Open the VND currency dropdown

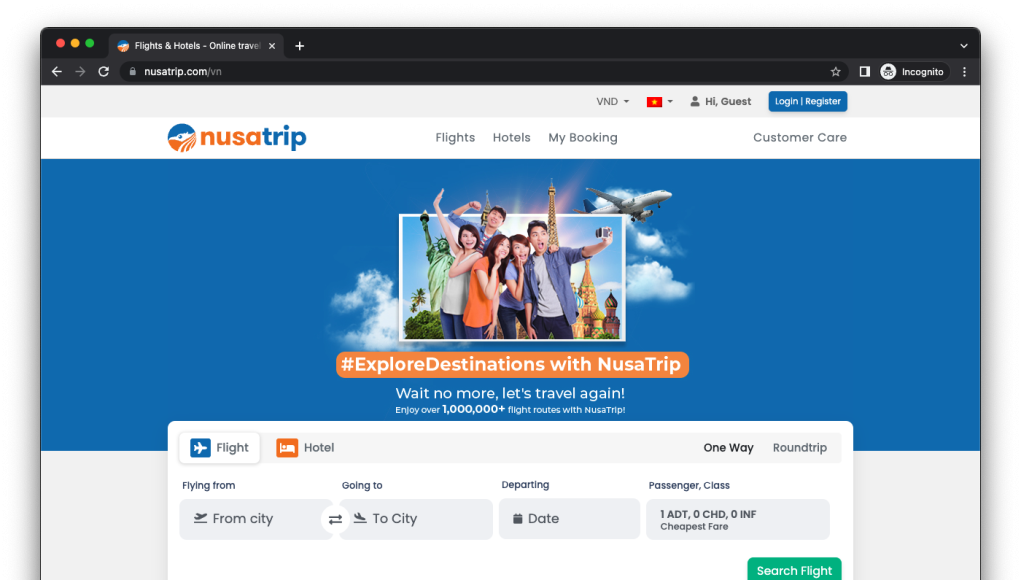613,102
